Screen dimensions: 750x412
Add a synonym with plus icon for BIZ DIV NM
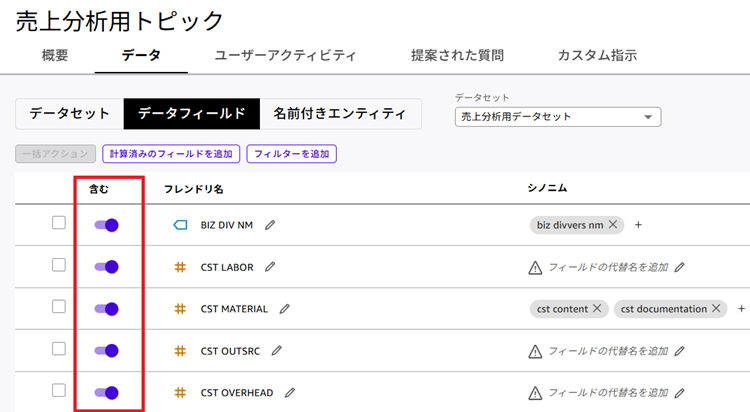(x=638, y=225)
